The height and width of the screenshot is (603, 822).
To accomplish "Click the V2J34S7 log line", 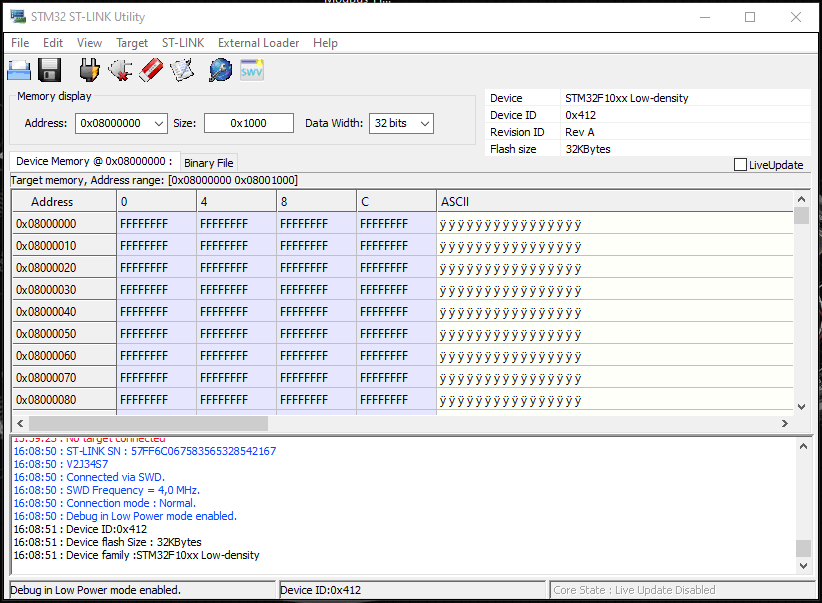I will [x=61, y=464].
